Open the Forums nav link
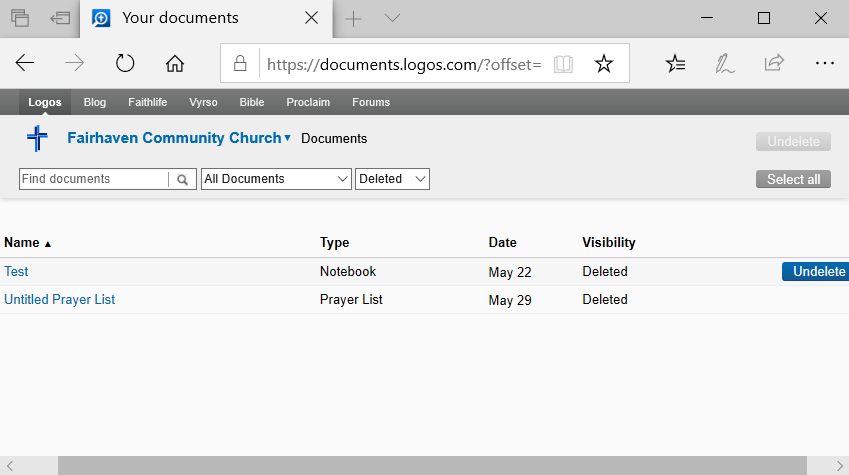This screenshot has height=475, width=849. coord(371,102)
